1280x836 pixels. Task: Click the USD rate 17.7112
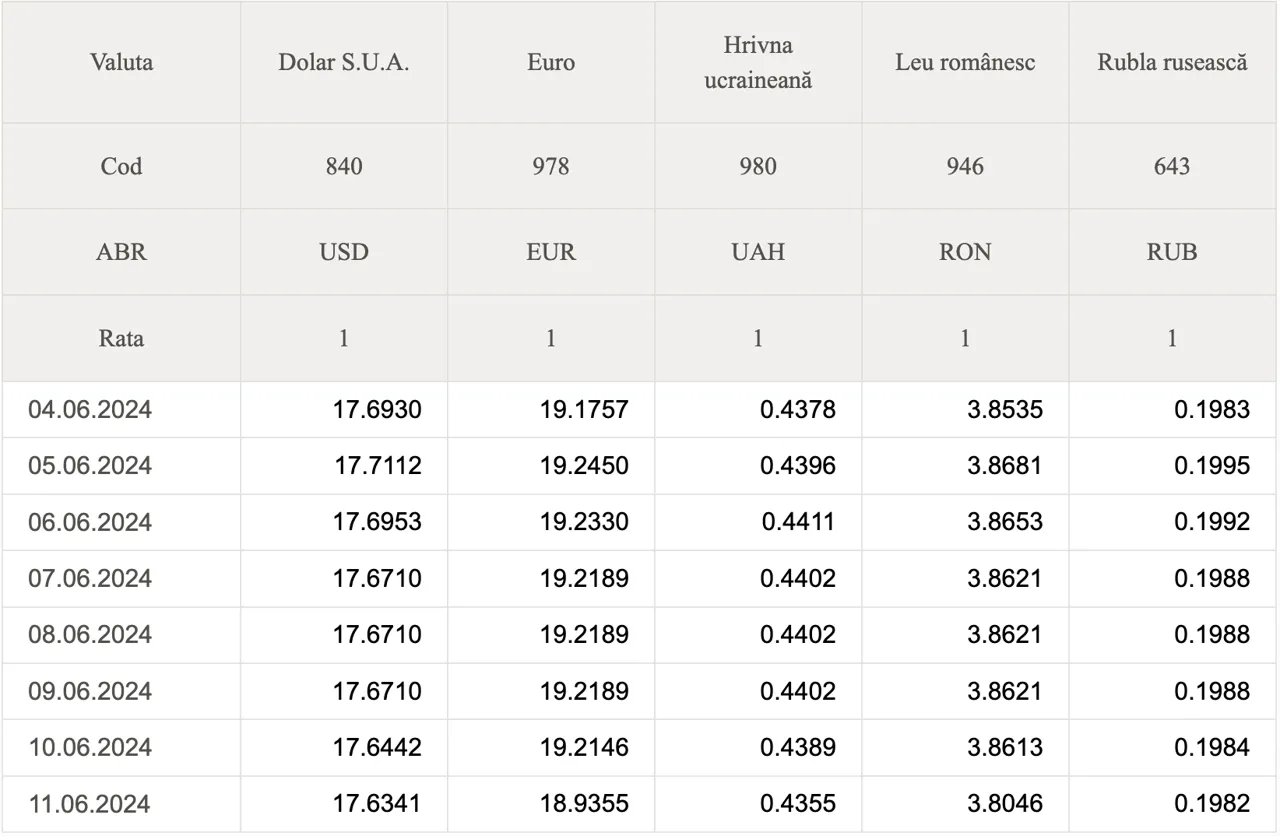point(378,466)
